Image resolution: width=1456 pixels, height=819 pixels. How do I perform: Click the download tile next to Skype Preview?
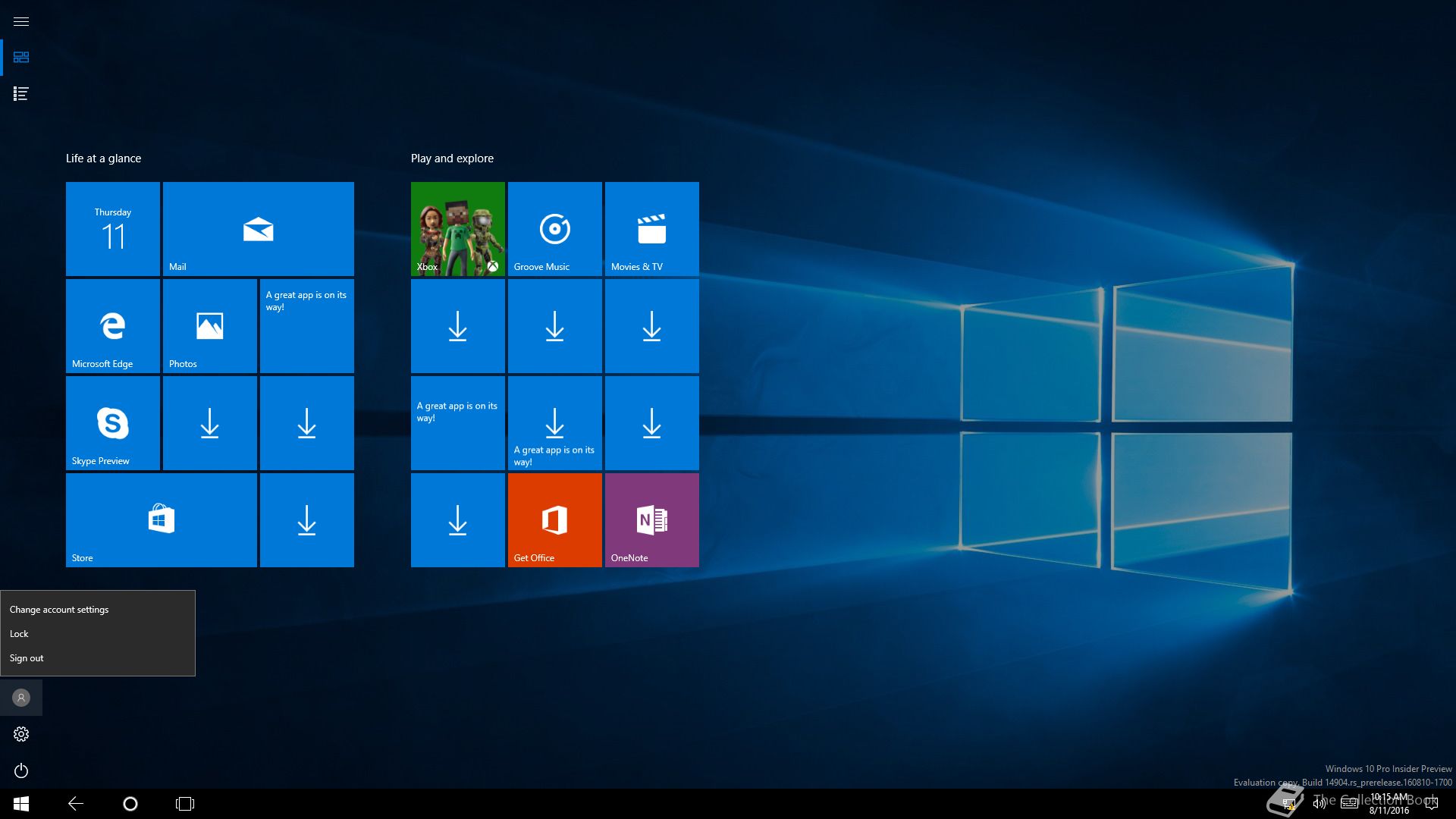210,423
